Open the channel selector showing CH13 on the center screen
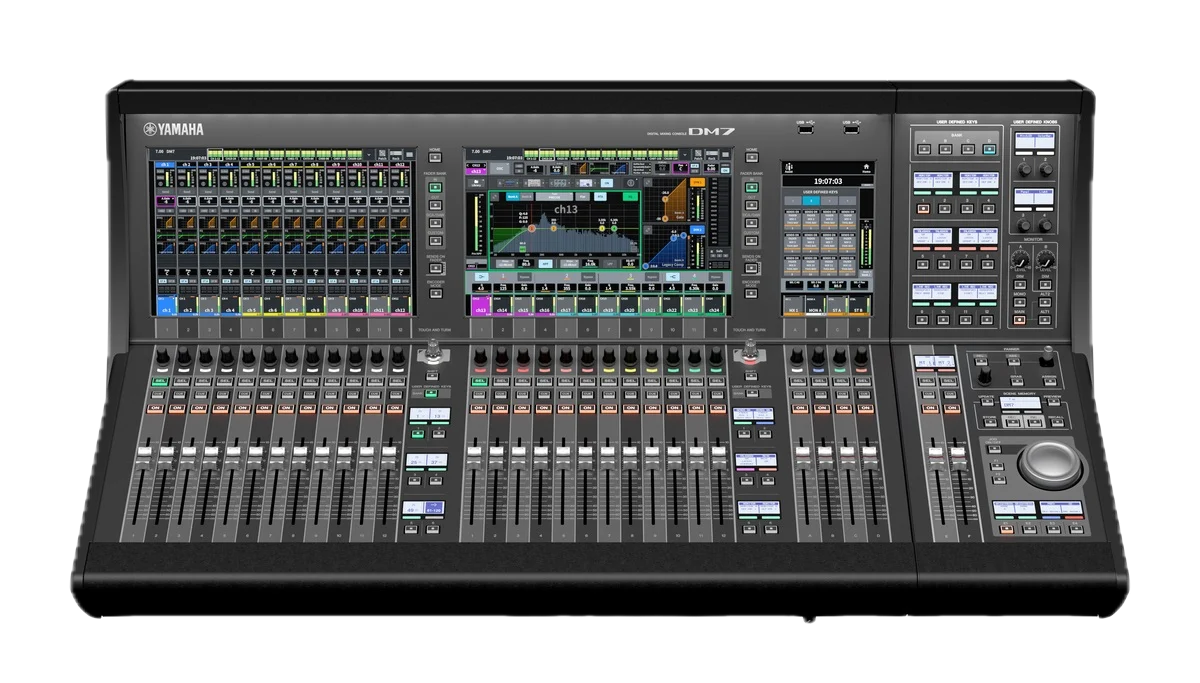Image resolution: width=1200 pixels, height=683 pixels. pyautogui.click(x=476, y=166)
